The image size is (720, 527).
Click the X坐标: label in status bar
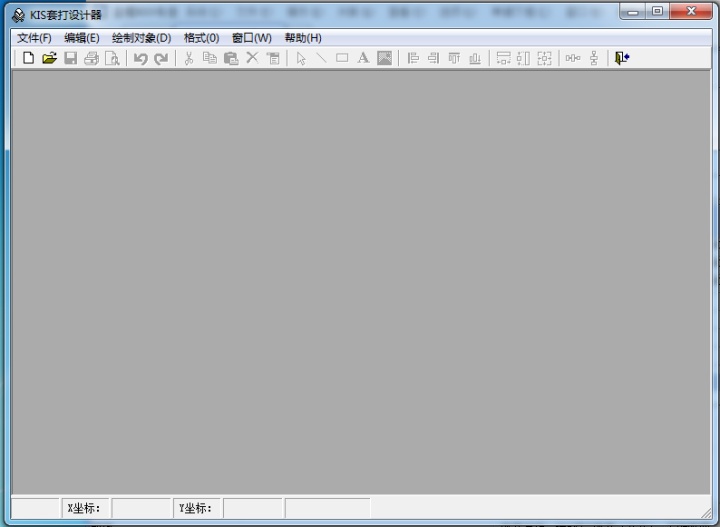point(84,508)
